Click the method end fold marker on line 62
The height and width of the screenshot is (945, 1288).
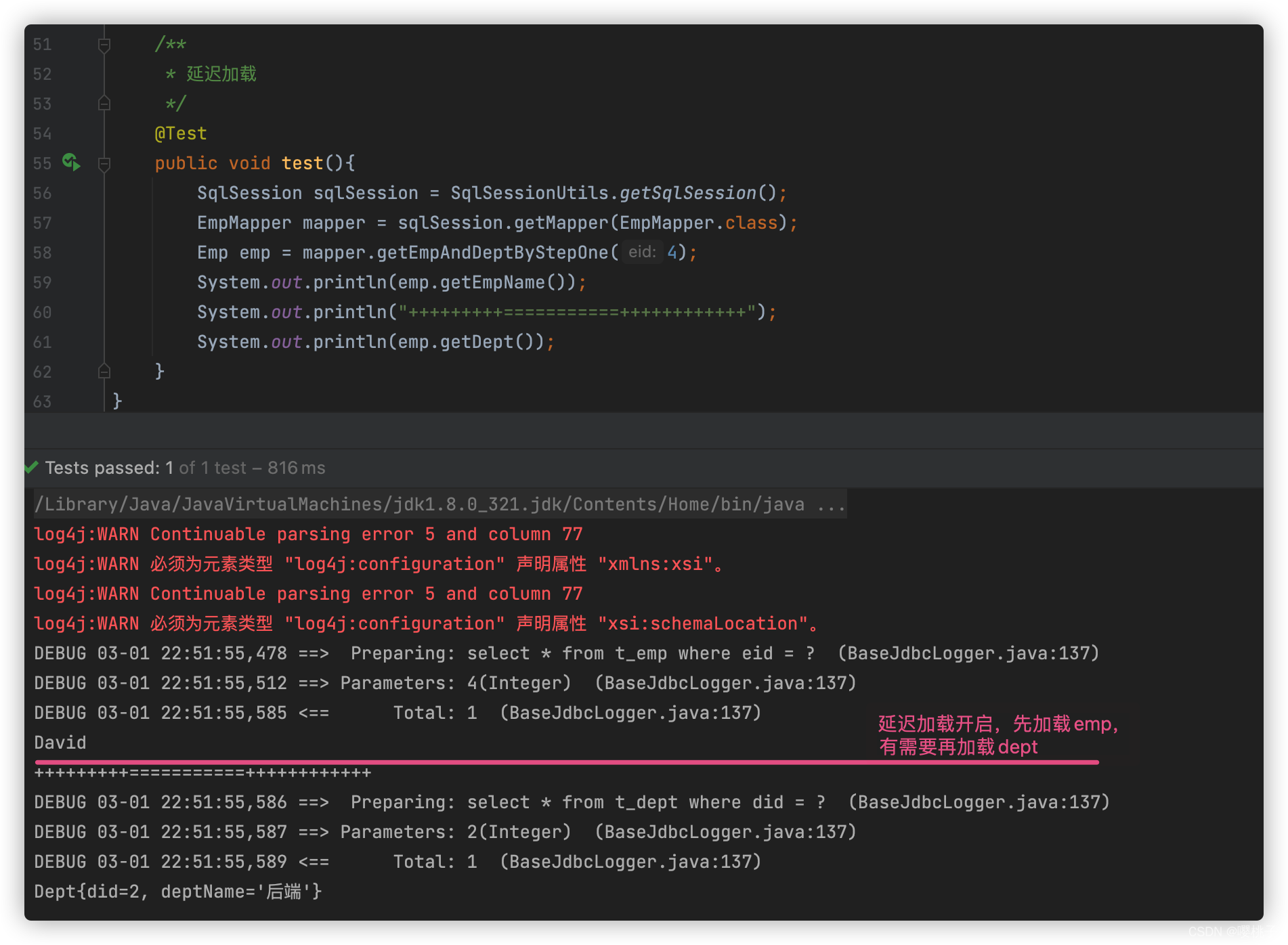click(x=104, y=372)
